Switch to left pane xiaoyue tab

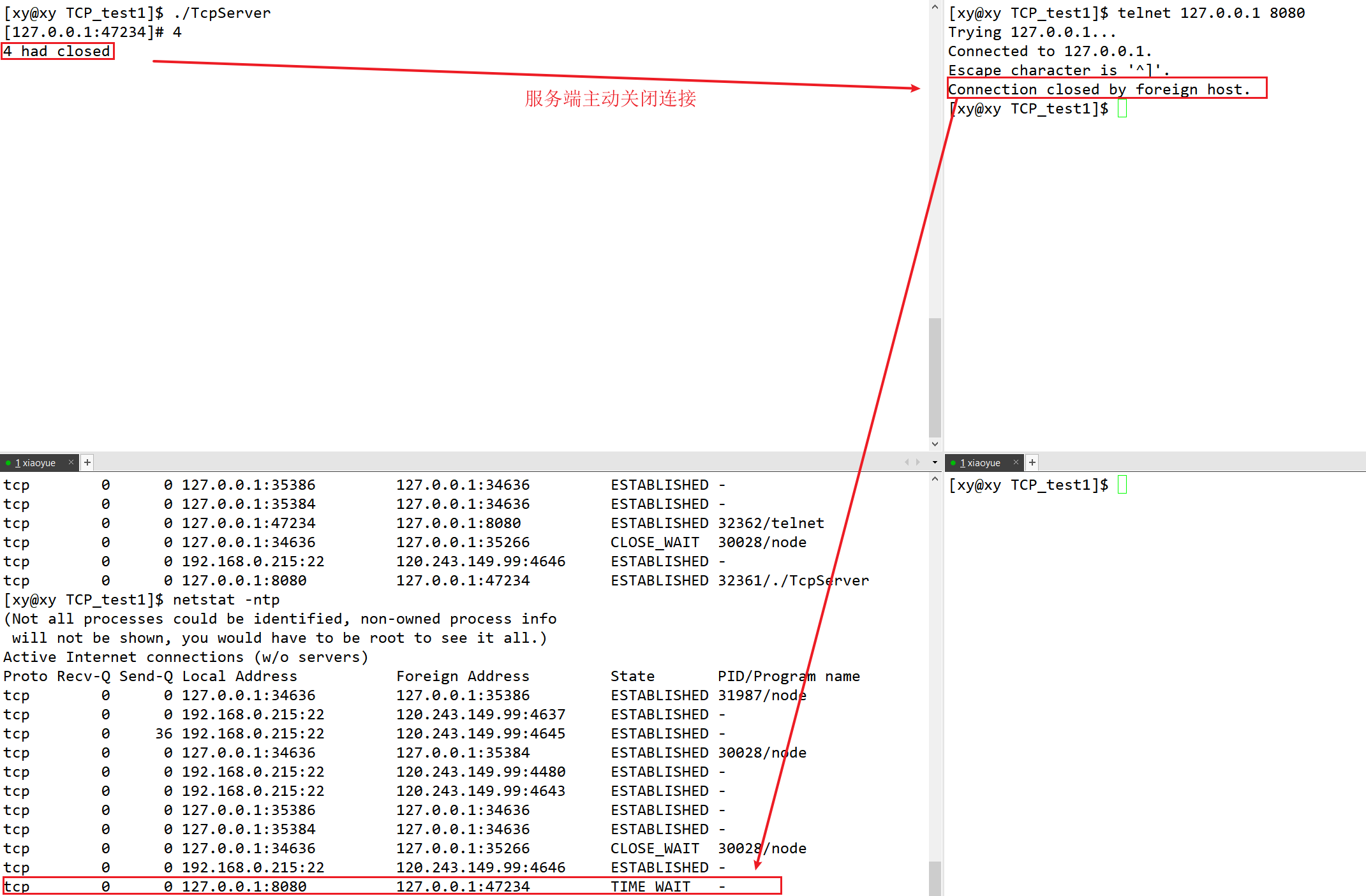click(36, 463)
